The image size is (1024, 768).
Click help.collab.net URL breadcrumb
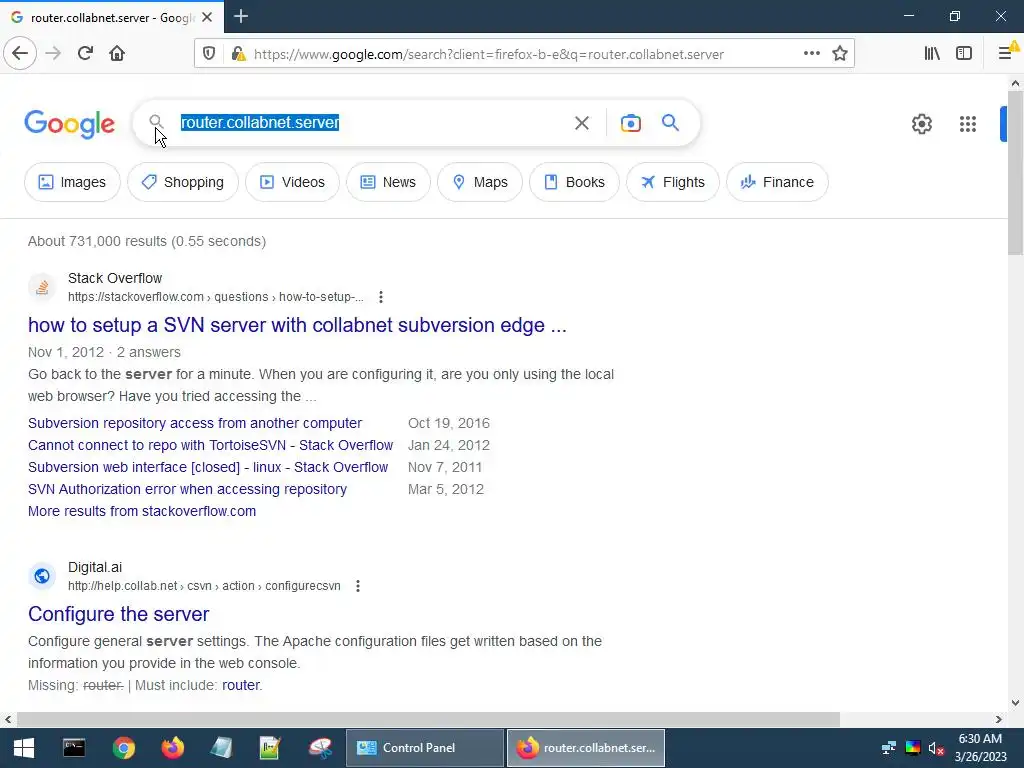pos(204,586)
